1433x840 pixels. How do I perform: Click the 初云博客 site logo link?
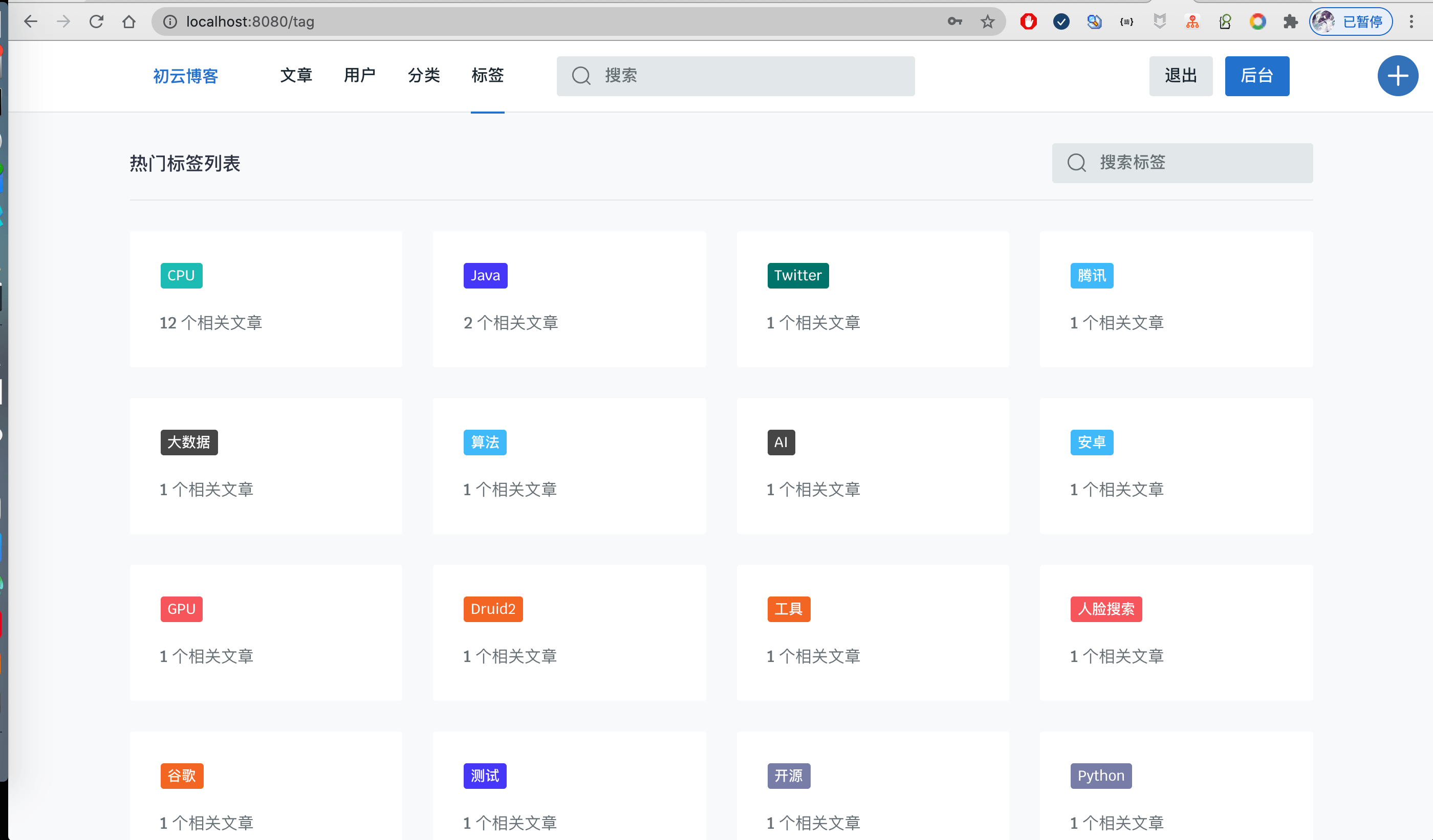pyautogui.click(x=185, y=76)
